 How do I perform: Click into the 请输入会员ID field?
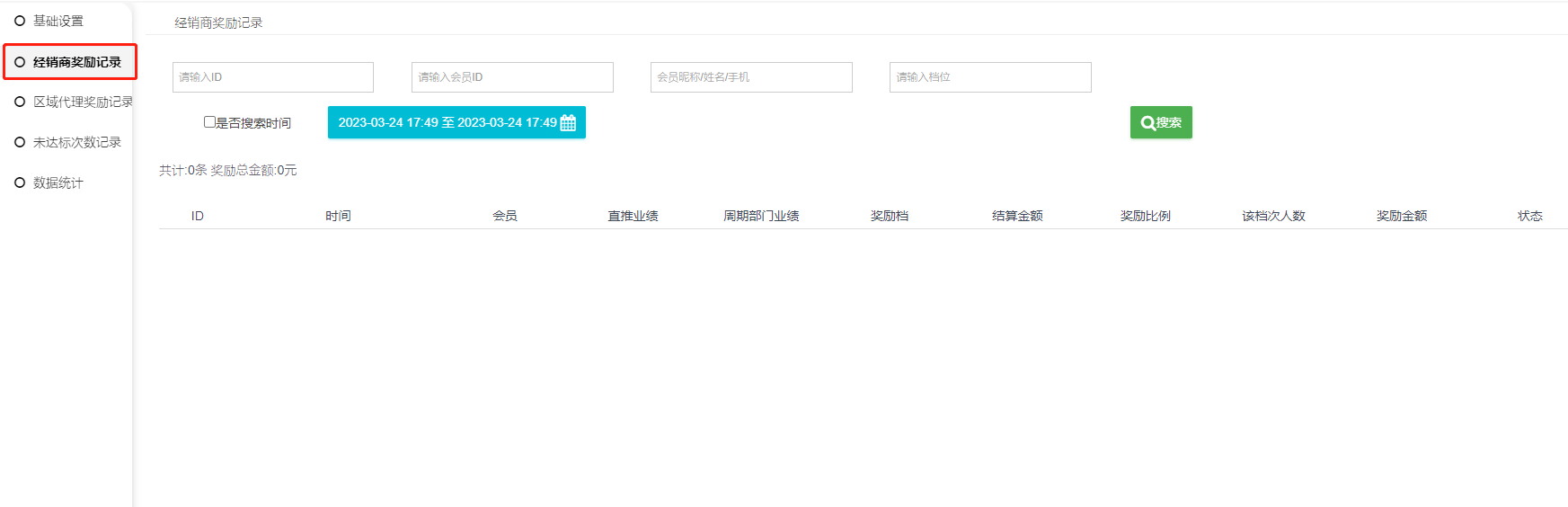(x=511, y=77)
